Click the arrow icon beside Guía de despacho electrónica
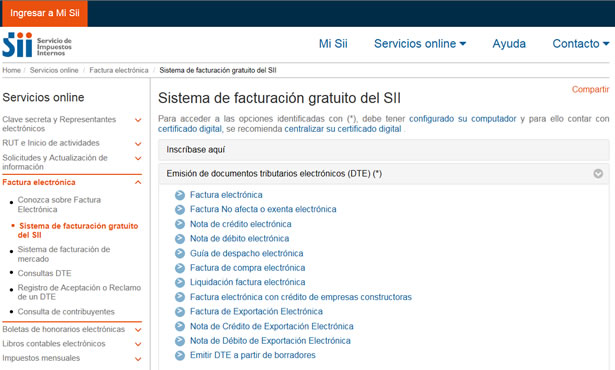Image resolution: width=615 pixels, height=370 pixels. 180,253
